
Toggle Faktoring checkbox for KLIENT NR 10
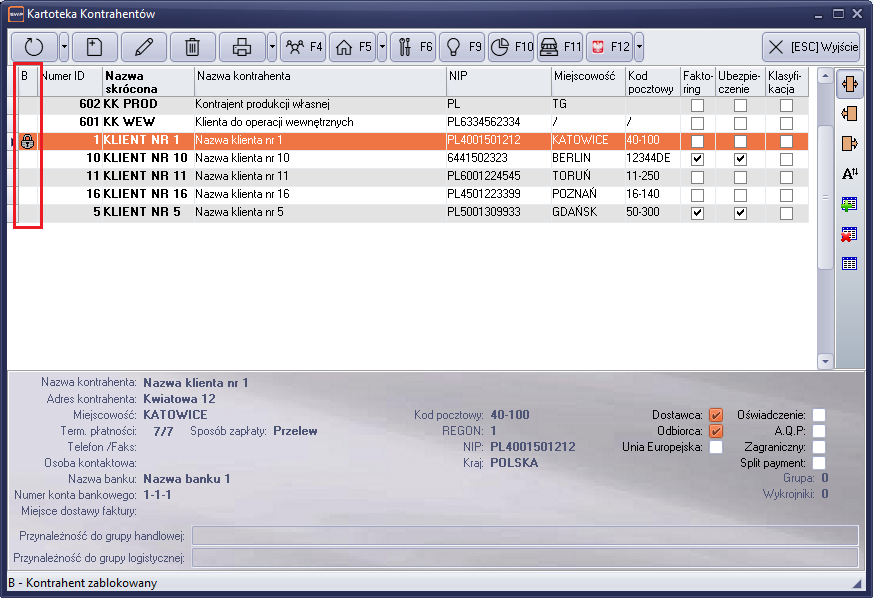pyautogui.click(x=697, y=158)
